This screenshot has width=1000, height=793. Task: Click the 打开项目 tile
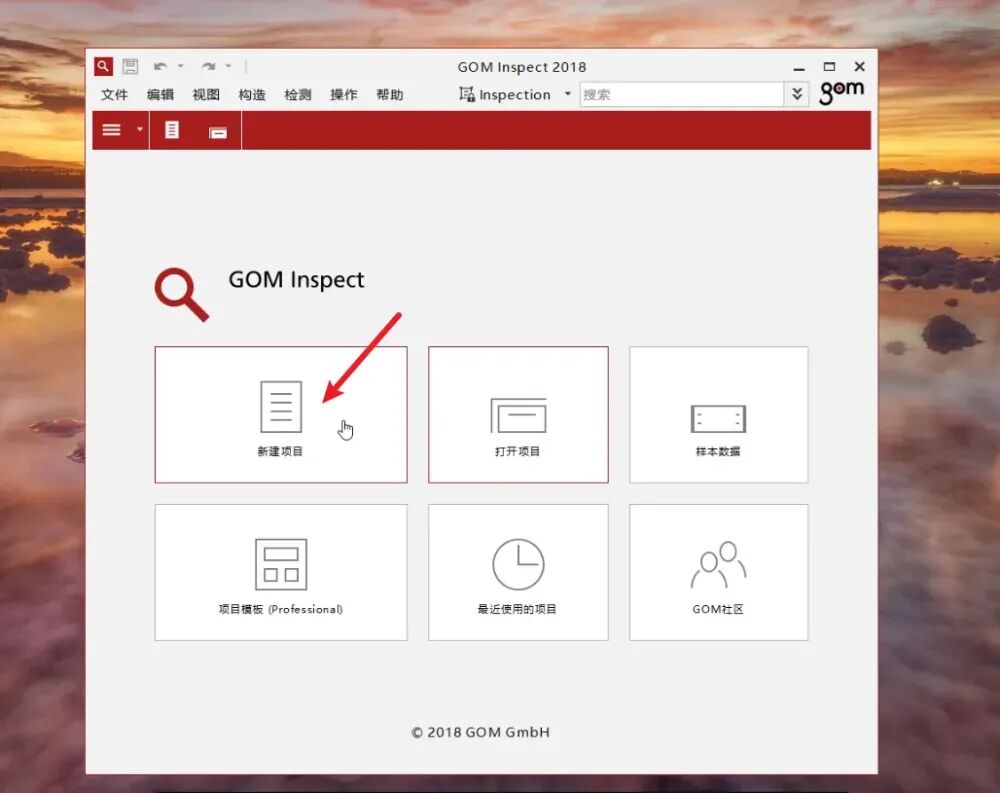[518, 415]
